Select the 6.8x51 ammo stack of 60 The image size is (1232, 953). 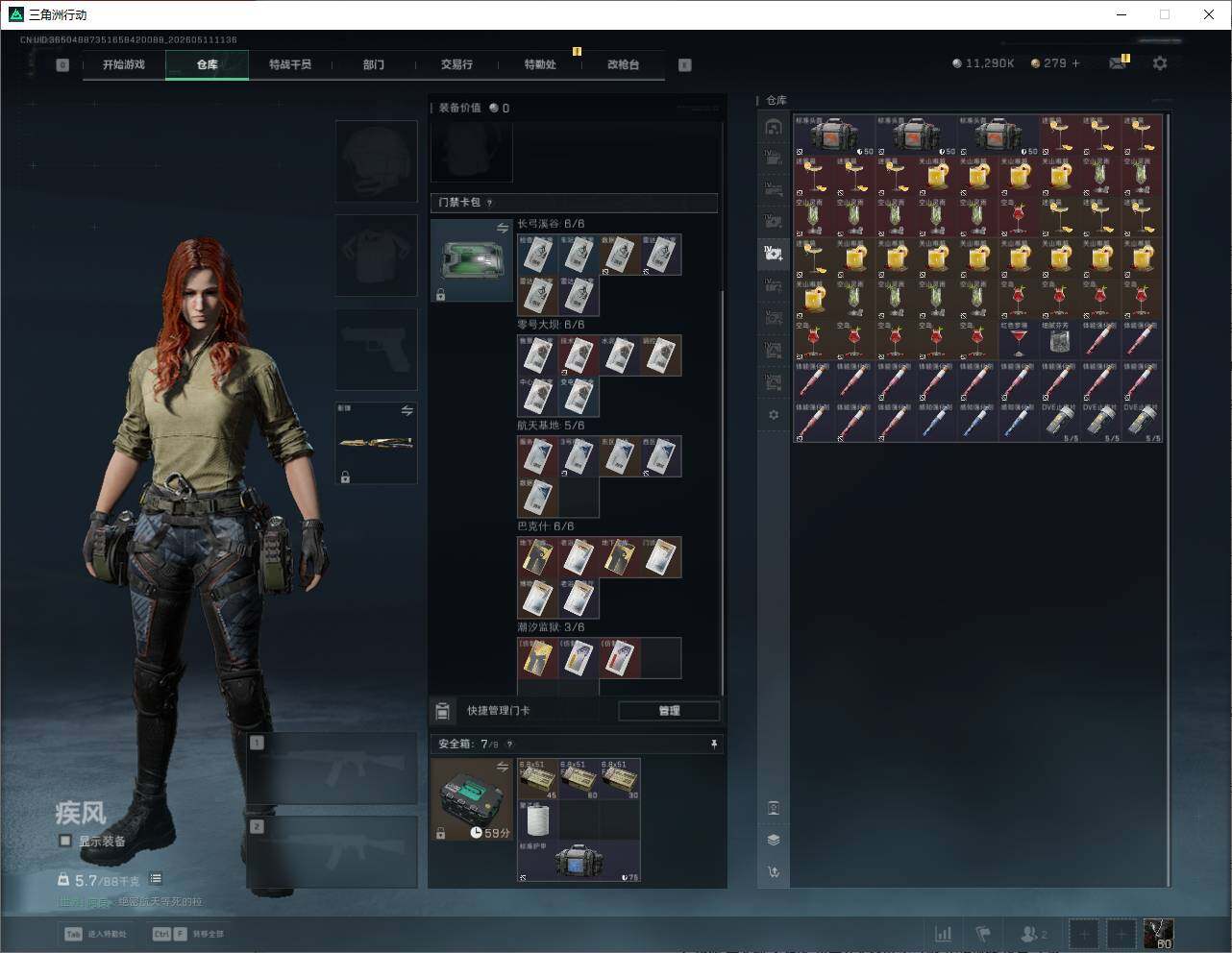[x=579, y=779]
